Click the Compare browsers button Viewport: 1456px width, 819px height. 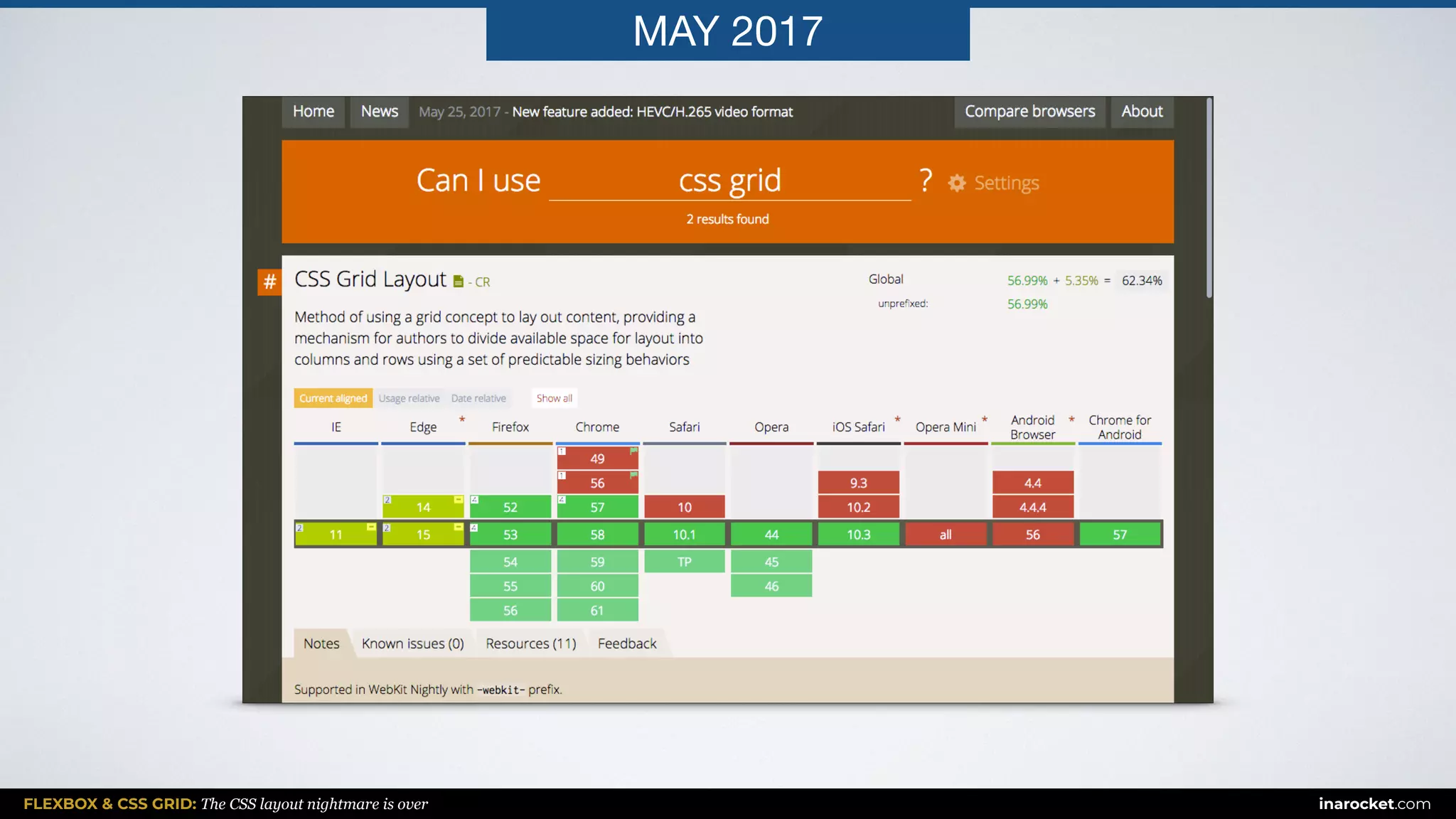[x=1029, y=112]
